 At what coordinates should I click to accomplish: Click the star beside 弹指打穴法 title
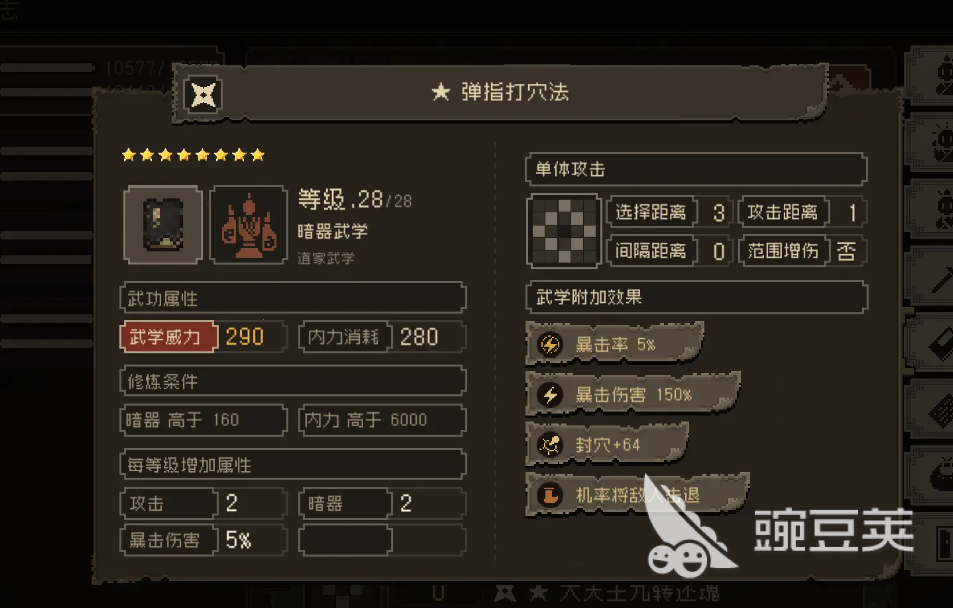pyautogui.click(x=441, y=92)
